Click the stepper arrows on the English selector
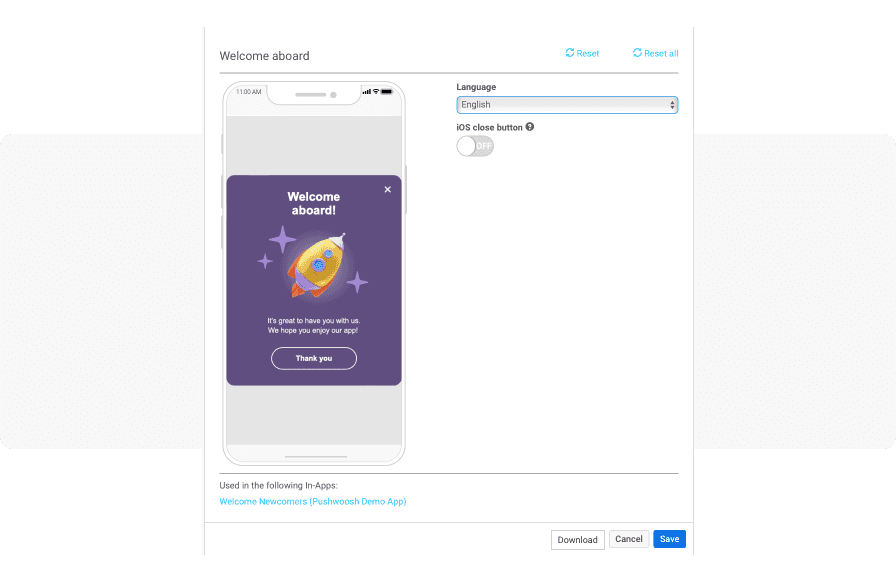The height and width of the screenshot is (583, 896). 671,104
